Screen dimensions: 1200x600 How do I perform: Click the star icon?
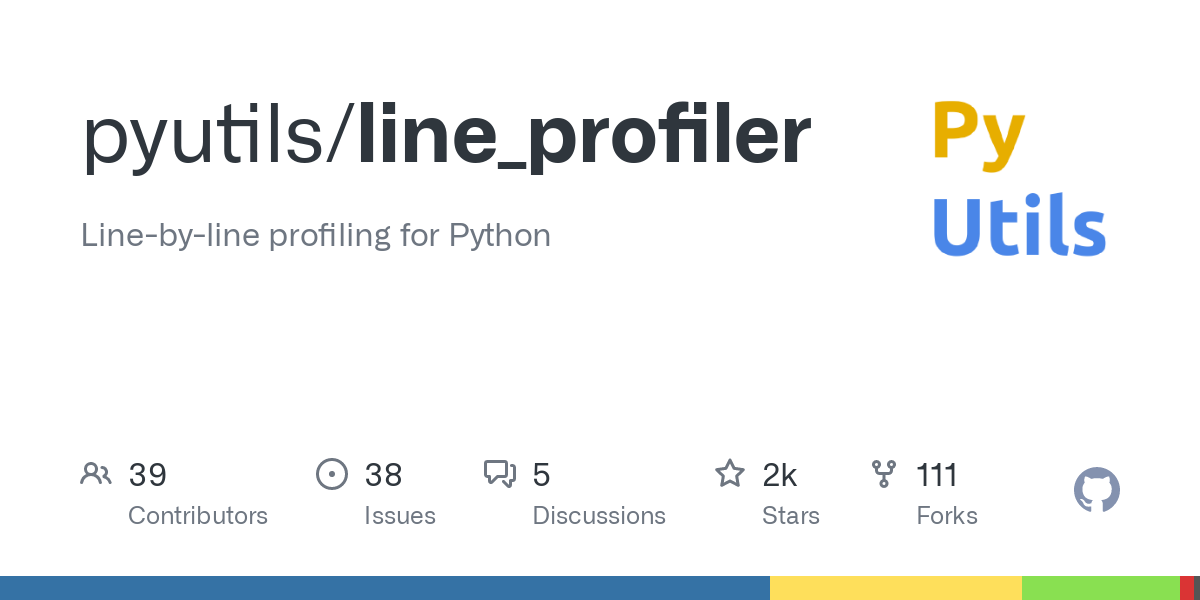click(x=729, y=474)
